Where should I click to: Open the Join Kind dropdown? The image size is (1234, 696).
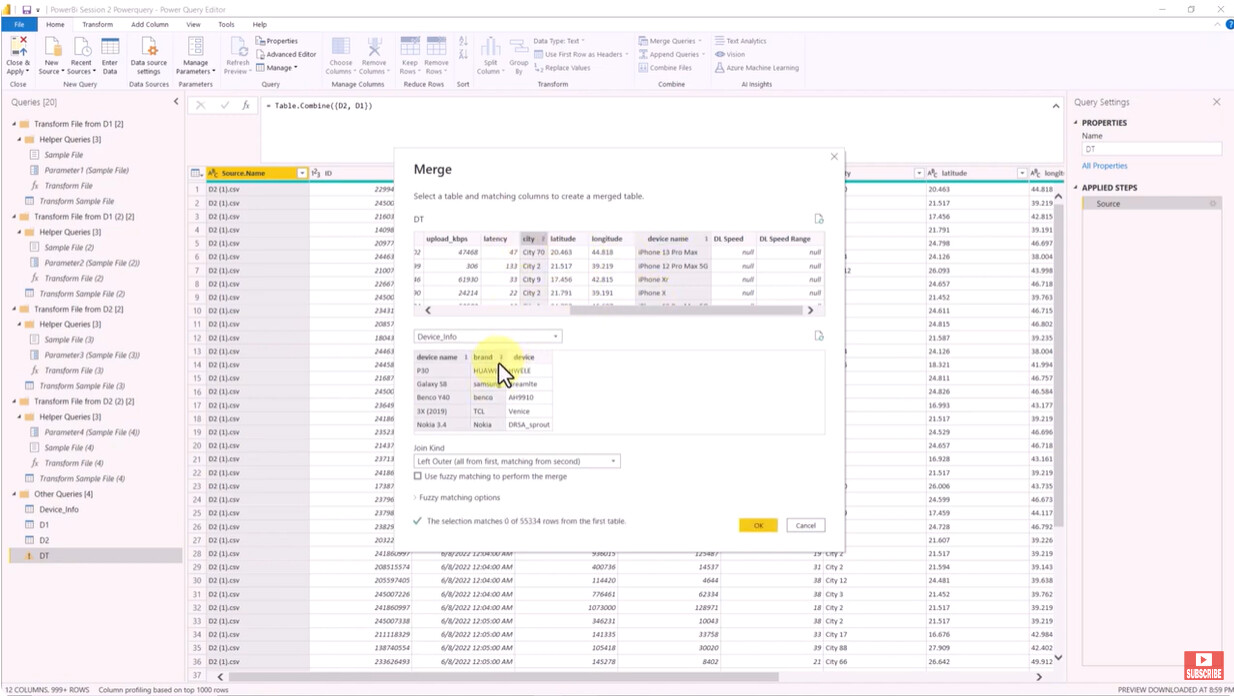tap(517, 461)
